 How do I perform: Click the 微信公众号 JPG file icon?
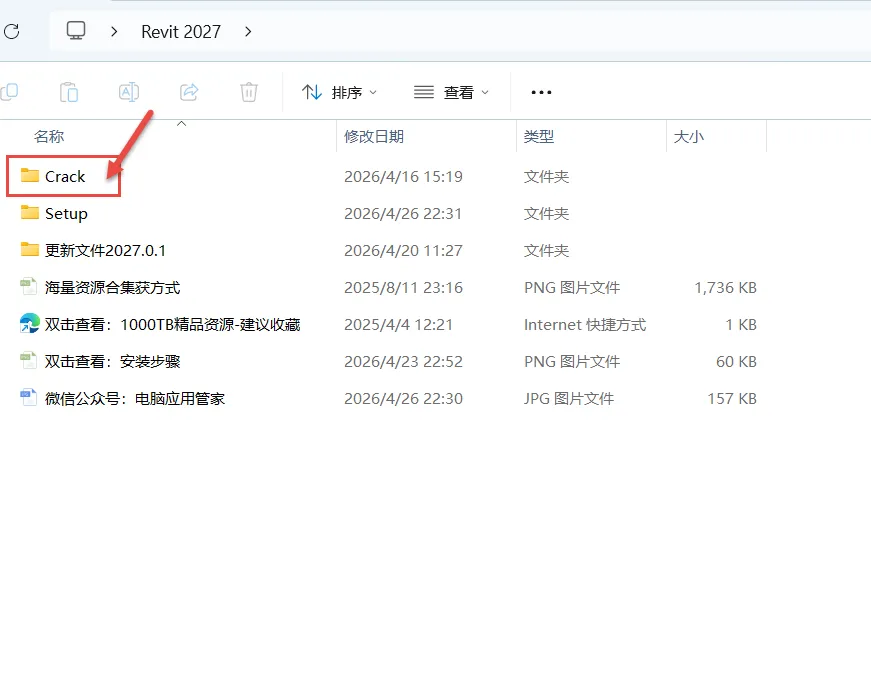pos(28,398)
